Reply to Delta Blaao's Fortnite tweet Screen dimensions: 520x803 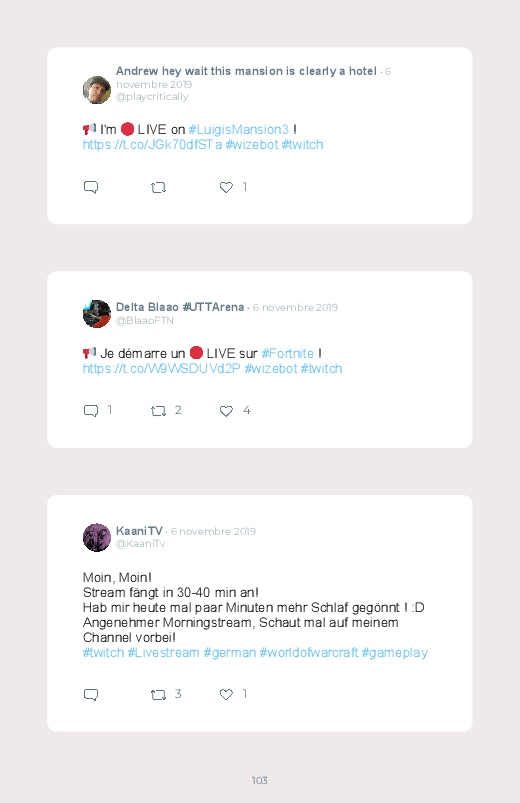(x=91, y=411)
